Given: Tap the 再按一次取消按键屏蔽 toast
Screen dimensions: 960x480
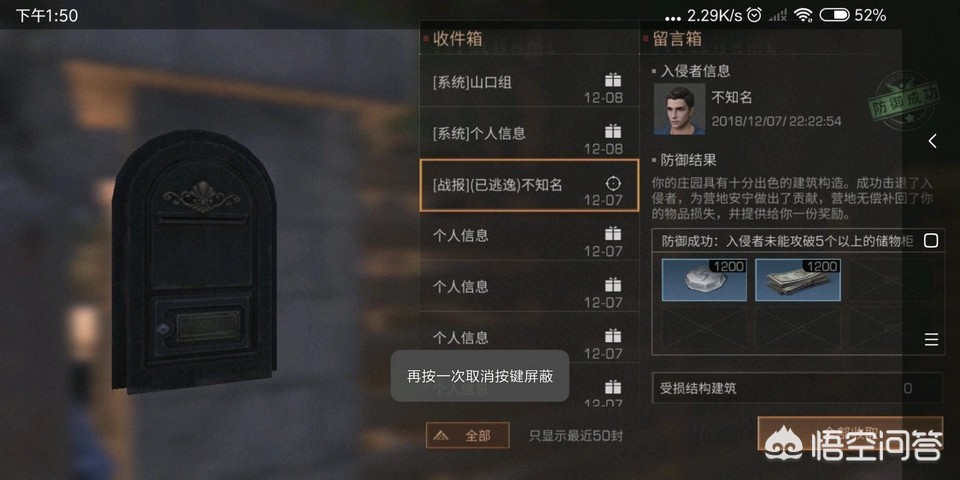Looking at the screenshot, I should pos(480,376).
